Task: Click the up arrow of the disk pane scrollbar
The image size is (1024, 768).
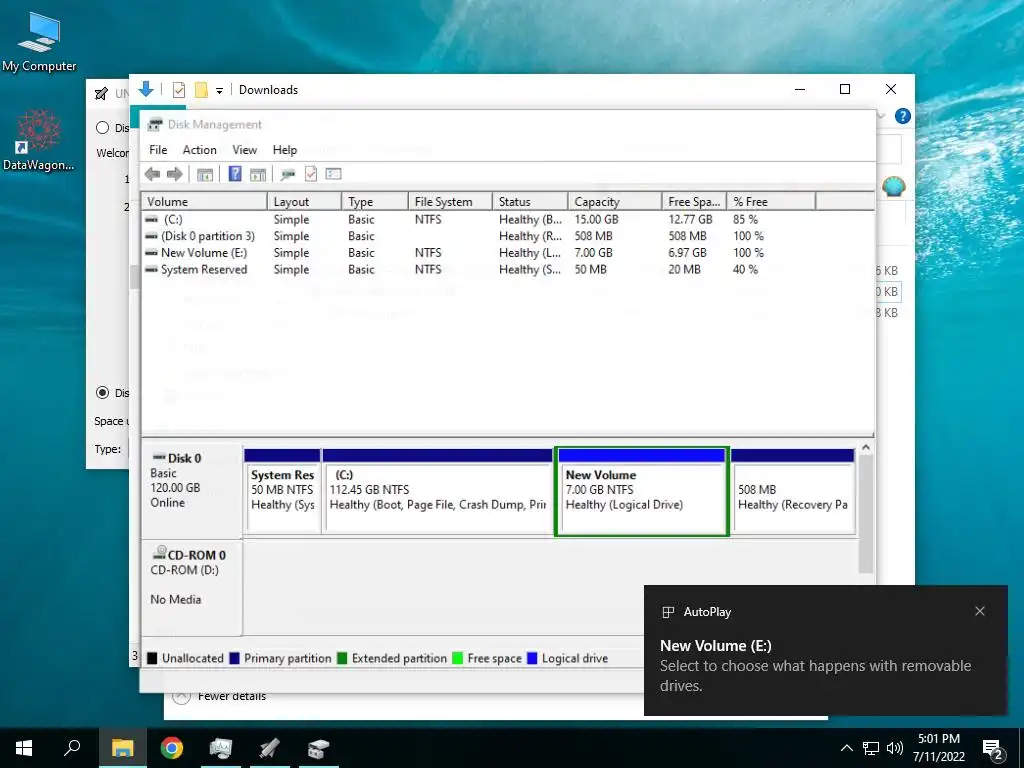Action: (865, 448)
